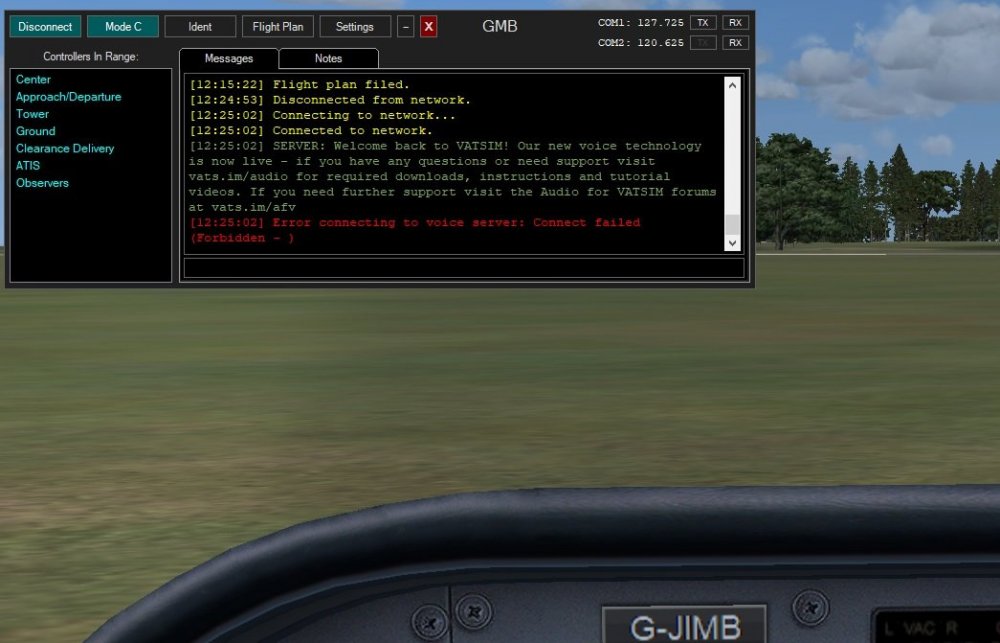Expand the Approach/Departure controllers group

(68, 97)
